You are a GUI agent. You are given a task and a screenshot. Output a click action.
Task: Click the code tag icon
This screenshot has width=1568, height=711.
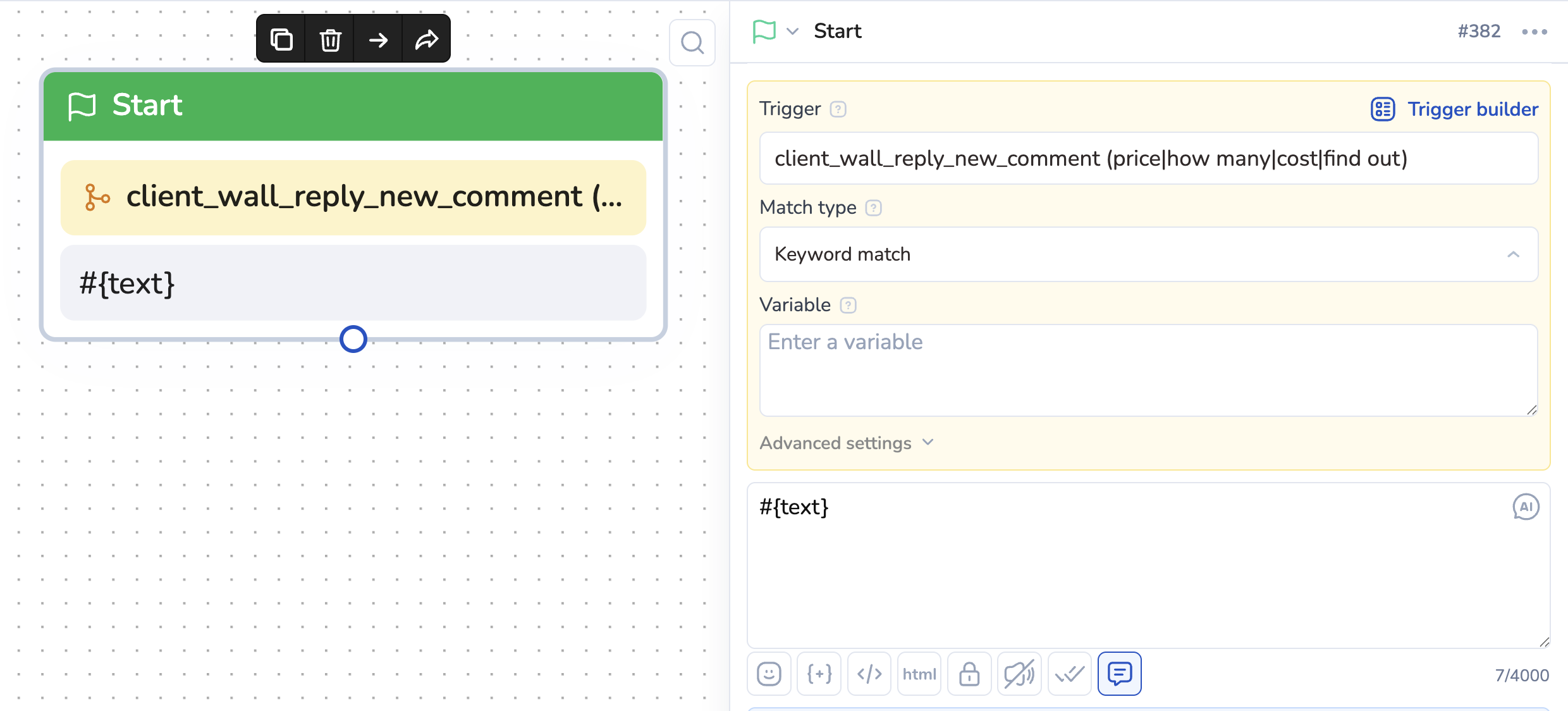pyautogui.click(x=869, y=674)
